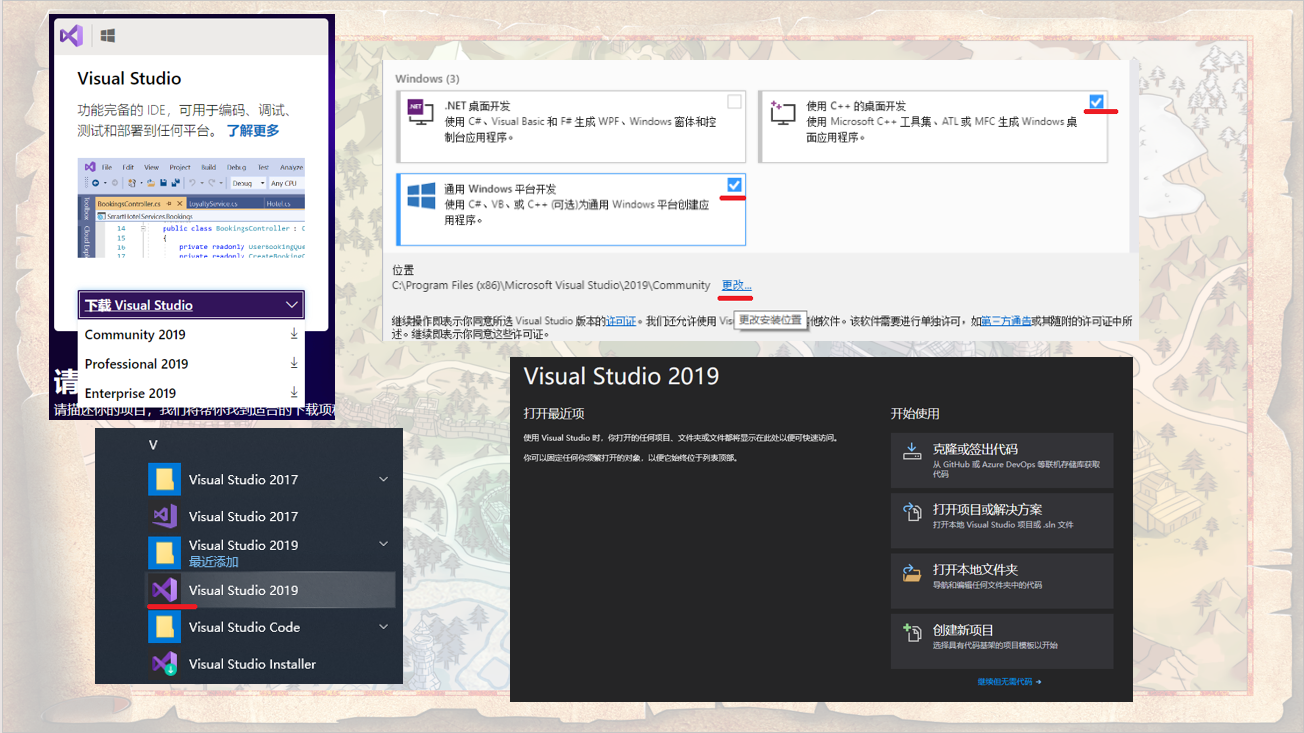Click download arrow next to Professional 2019
Image resolution: width=1304 pixels, height=733 pixels.
pos(294,363)
